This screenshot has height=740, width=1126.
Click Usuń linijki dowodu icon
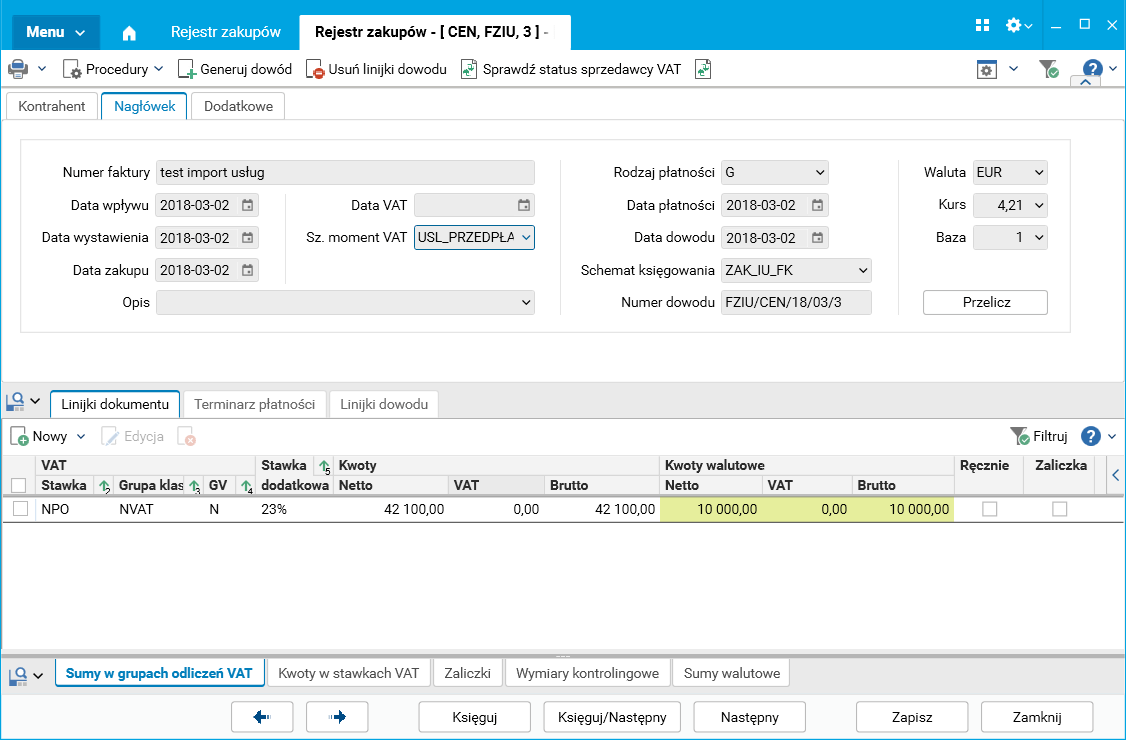[315, 70]
